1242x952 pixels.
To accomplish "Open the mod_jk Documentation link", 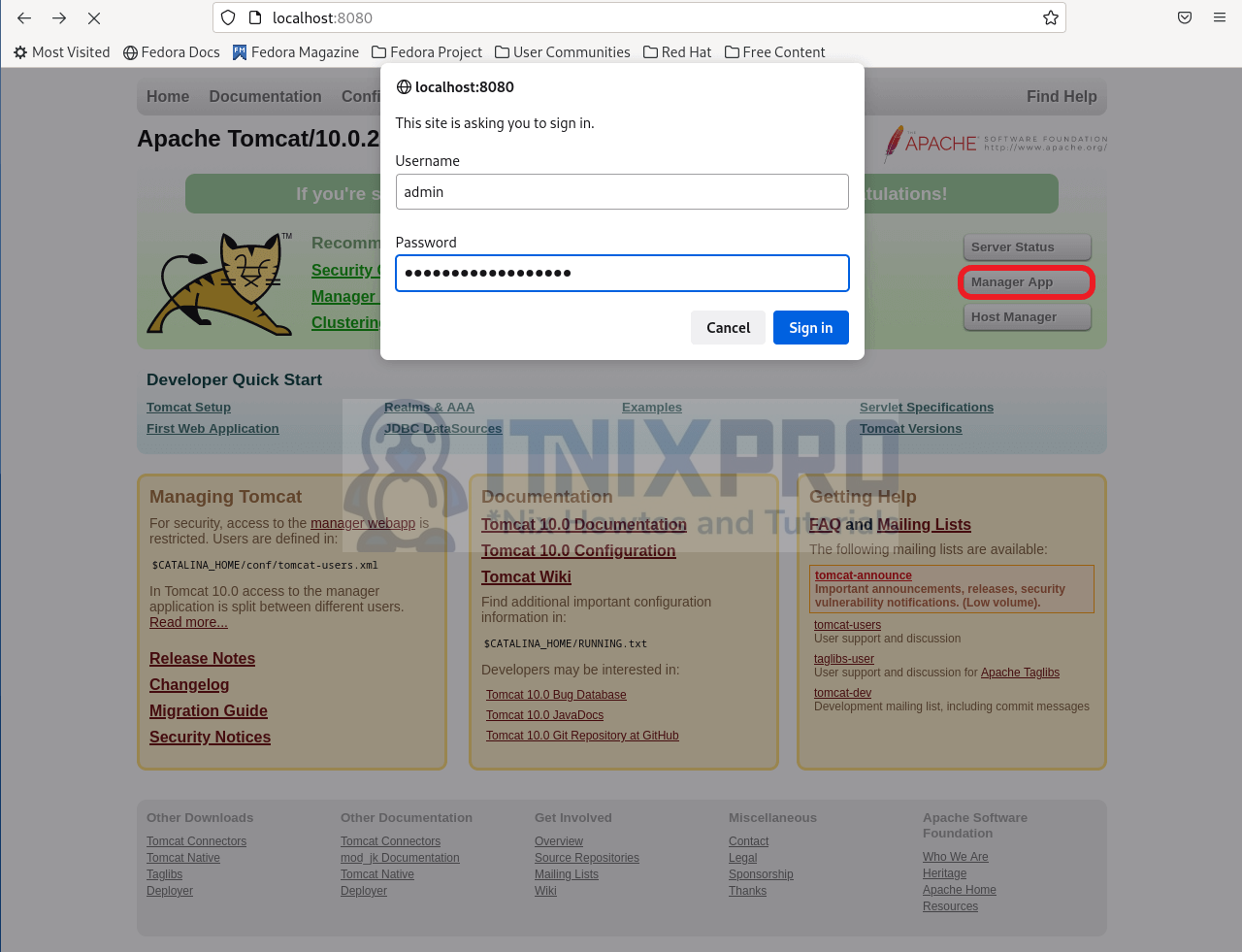I will 400,858.
